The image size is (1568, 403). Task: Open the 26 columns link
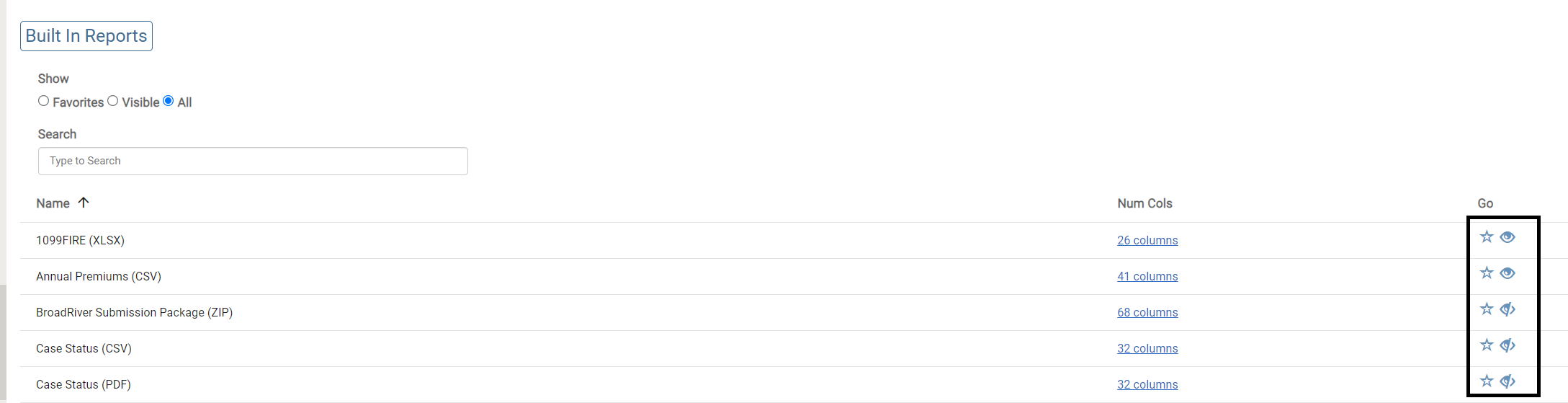pos(1147,241)
